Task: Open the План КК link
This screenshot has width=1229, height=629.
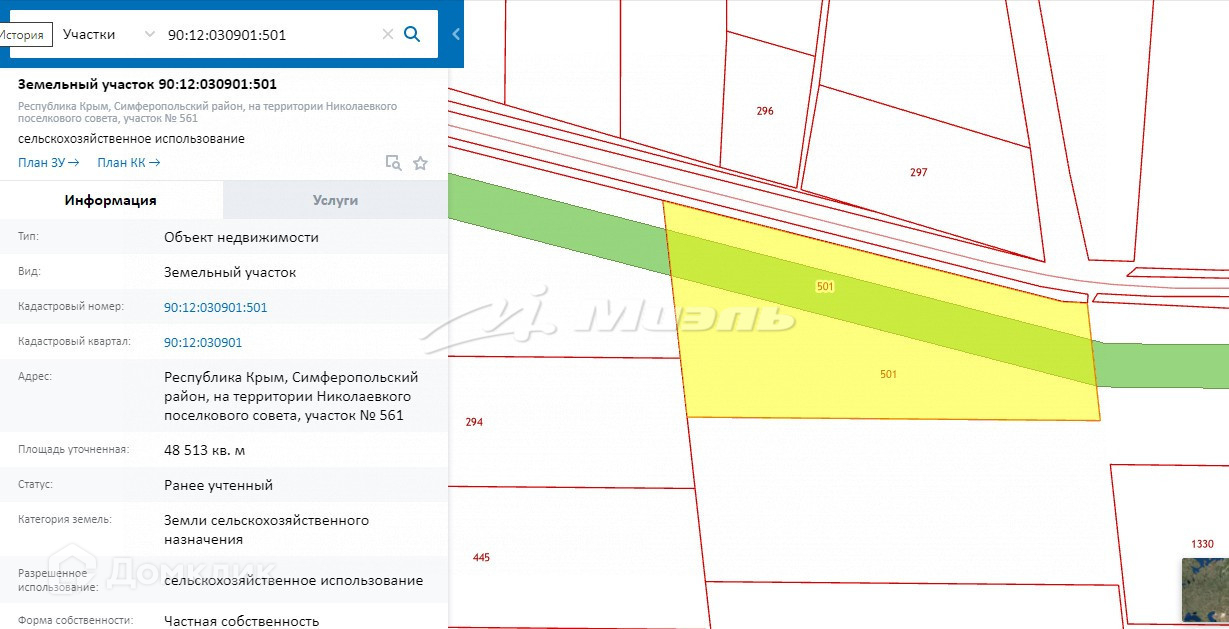Action: pos(128,162)
